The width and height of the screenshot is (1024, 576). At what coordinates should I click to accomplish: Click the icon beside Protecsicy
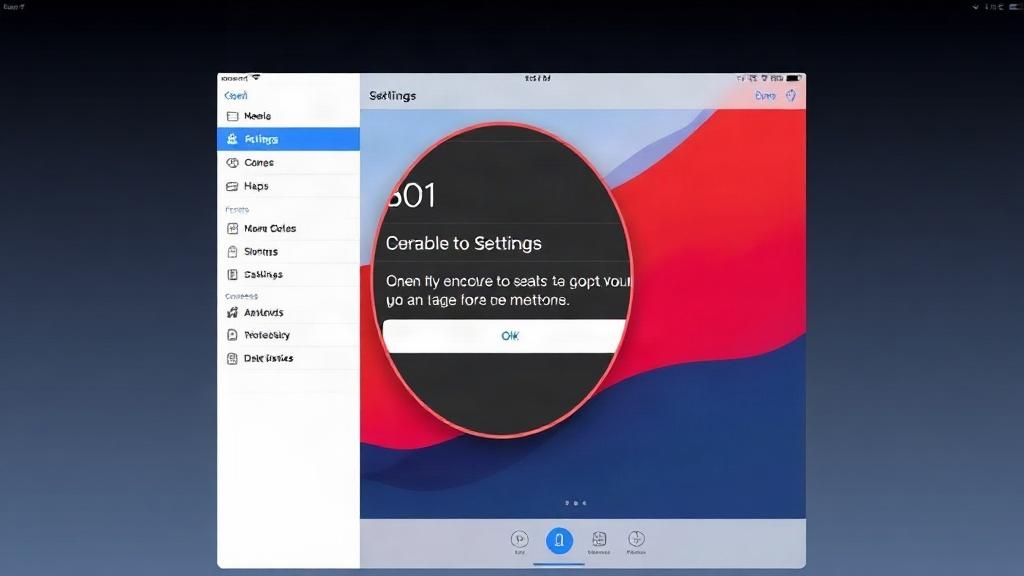[232, 335]
